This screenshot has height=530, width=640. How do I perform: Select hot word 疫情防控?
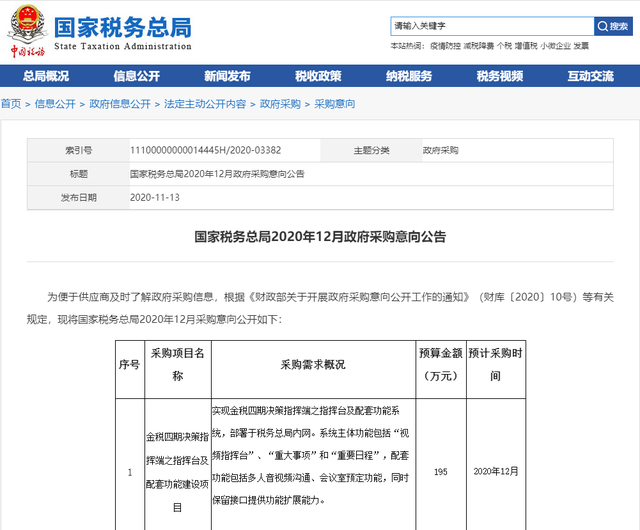pyautogui.click(x=445, y=46)
